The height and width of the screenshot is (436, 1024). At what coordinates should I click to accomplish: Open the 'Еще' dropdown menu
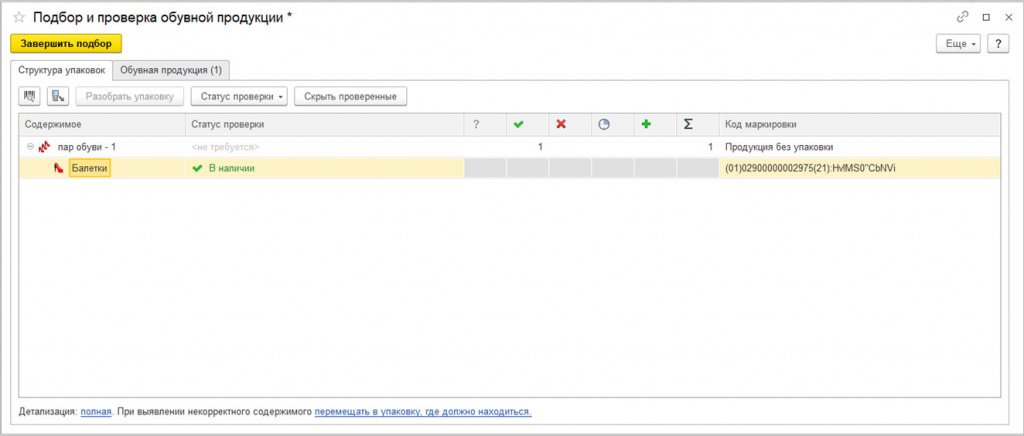(x=957, y=44)
